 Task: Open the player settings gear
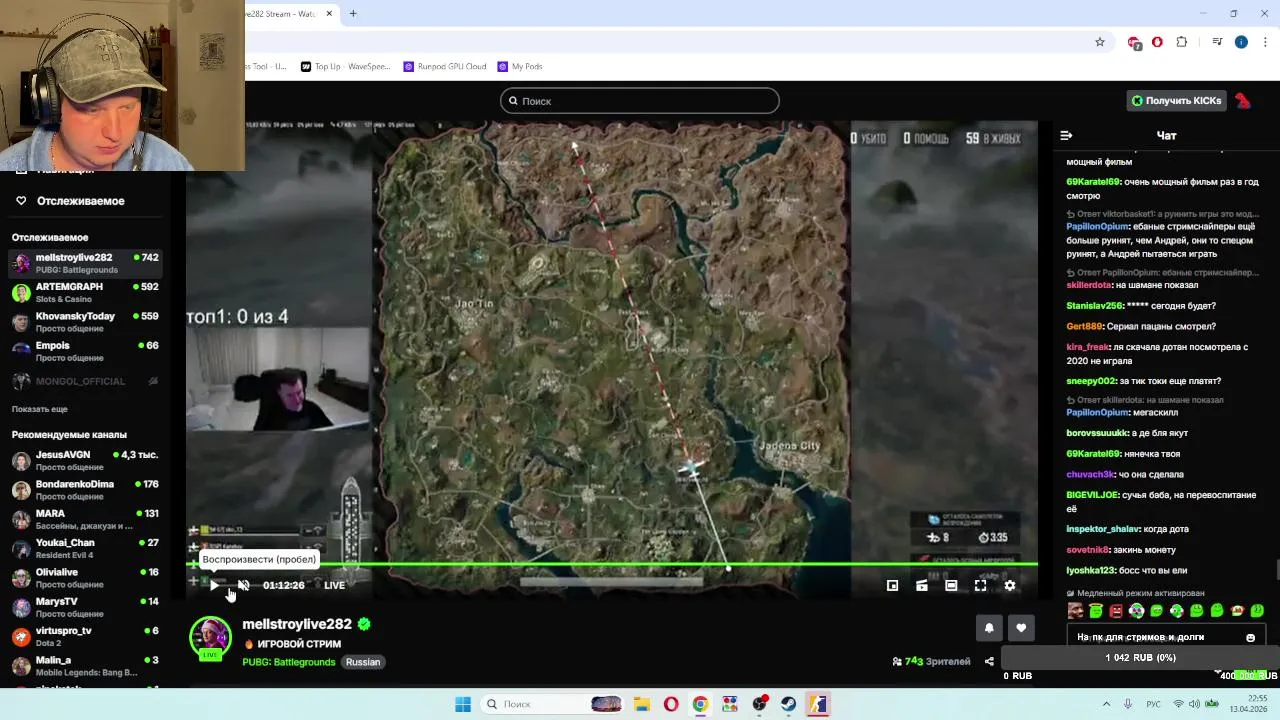tap(1009, 585)
